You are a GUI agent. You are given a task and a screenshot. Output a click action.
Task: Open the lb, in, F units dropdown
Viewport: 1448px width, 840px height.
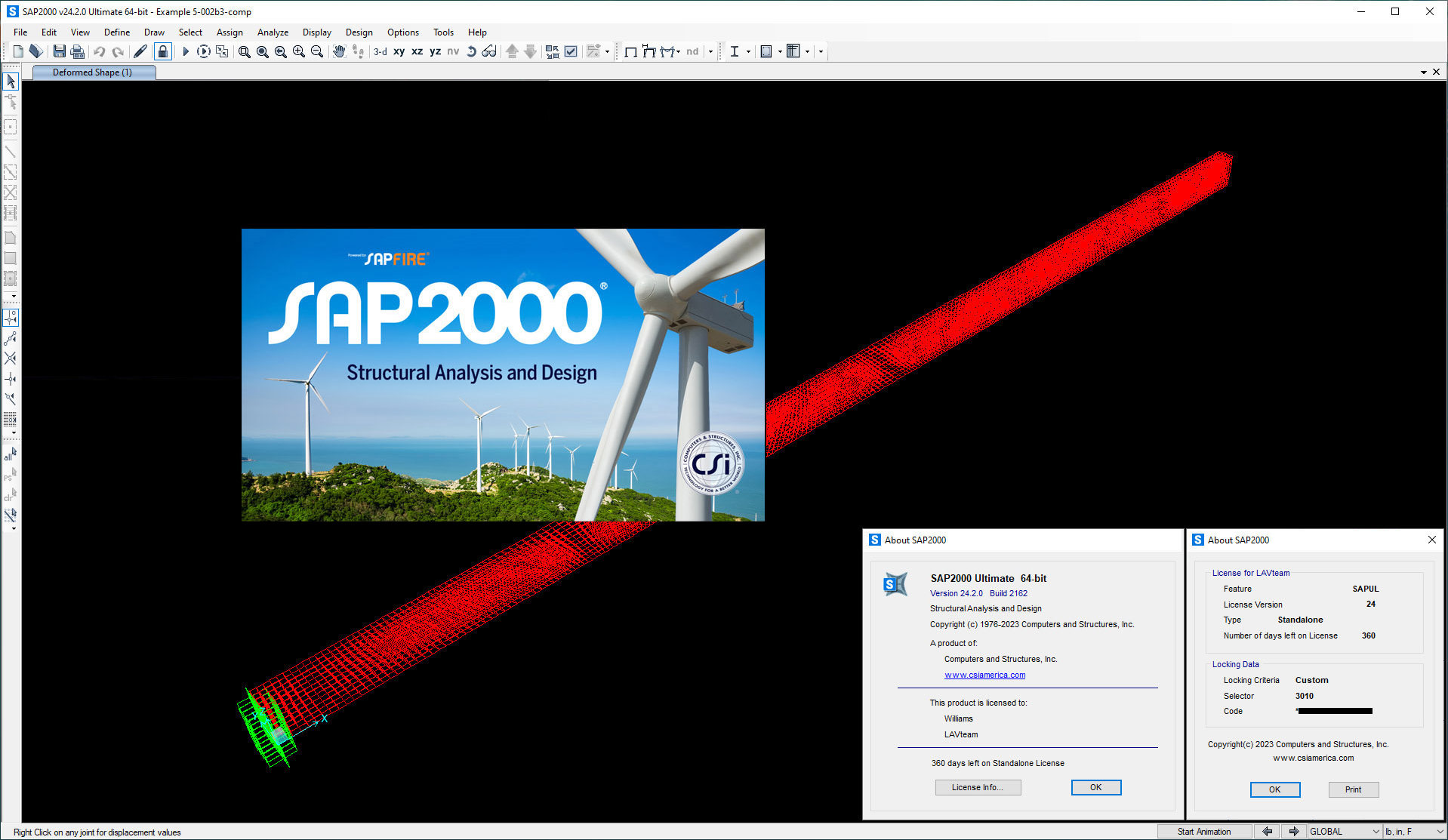pyautogui.click(x=1414, y=832)
